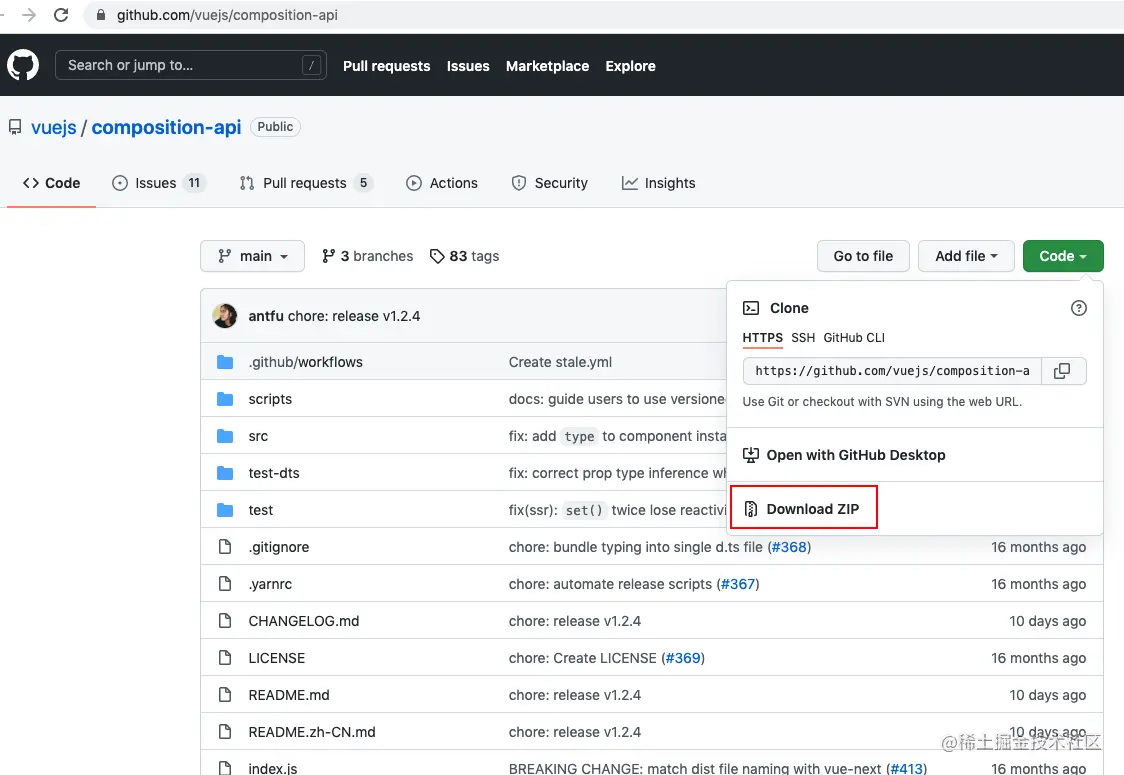Open Issues in top navigation
The height and width of the screenshot is (775, 1124).
(x=468, y=66)
